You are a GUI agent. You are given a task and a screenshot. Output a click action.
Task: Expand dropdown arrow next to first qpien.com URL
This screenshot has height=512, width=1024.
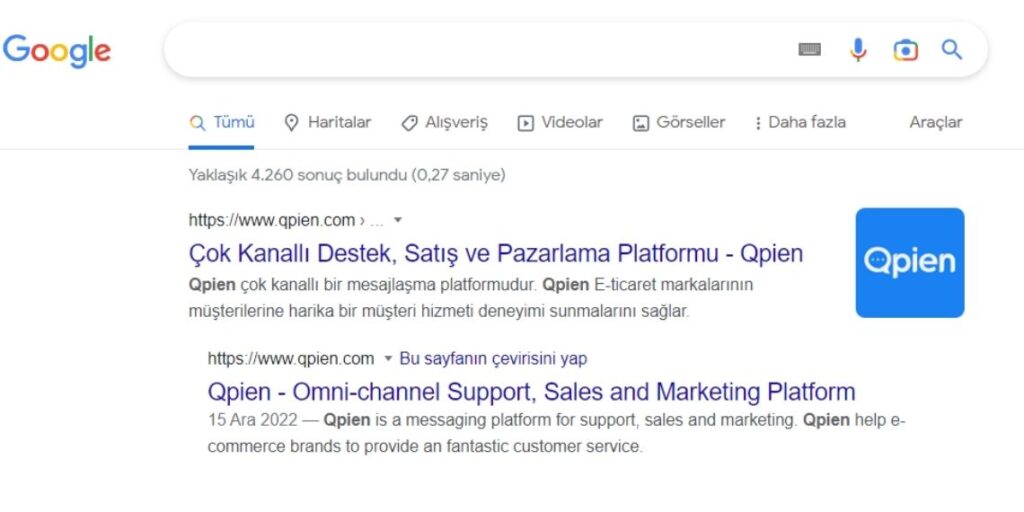point(398,220)
